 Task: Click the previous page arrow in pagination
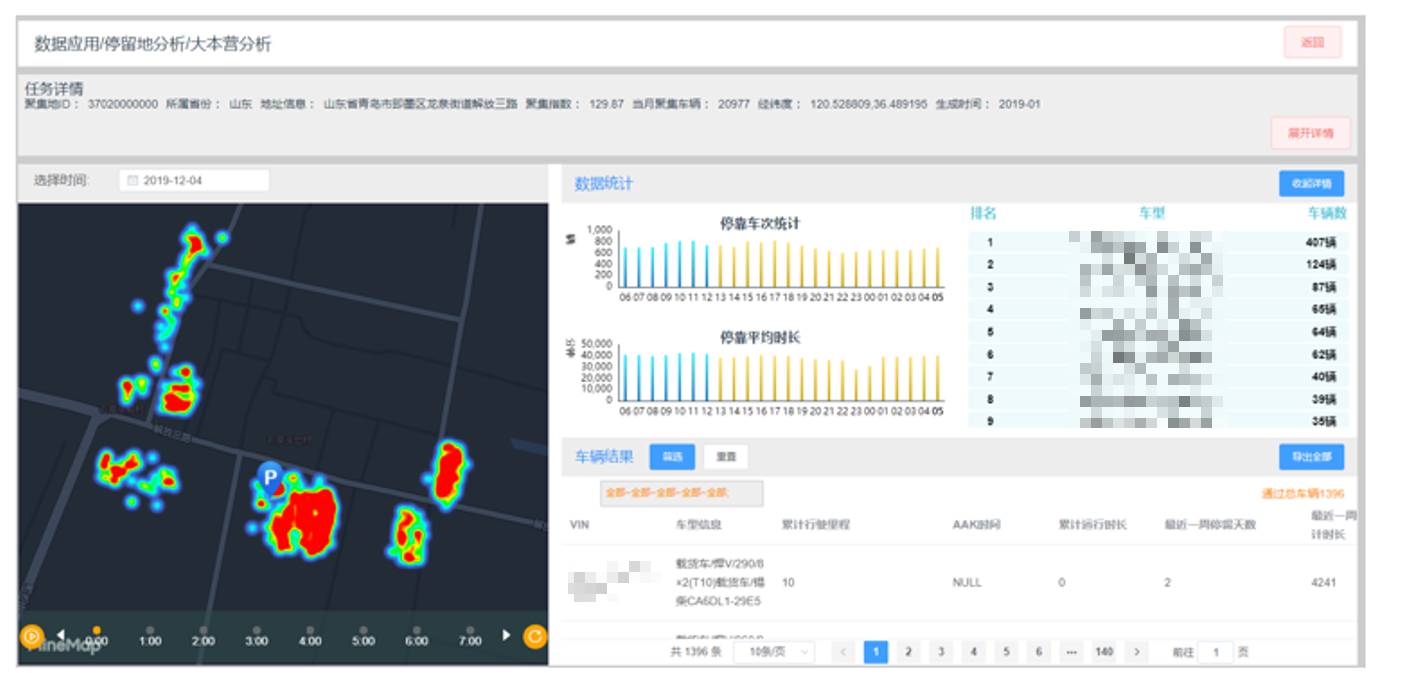coord(843,652)
